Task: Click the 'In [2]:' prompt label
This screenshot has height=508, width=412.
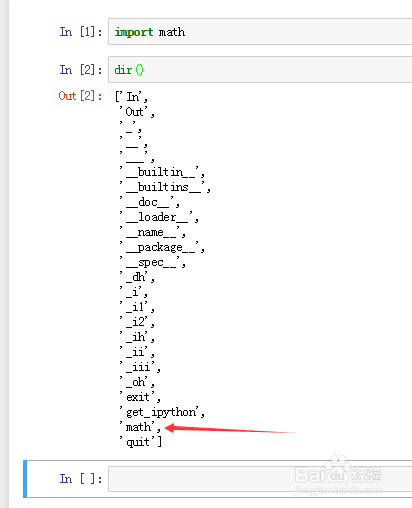Action: [x=81, y=70]
